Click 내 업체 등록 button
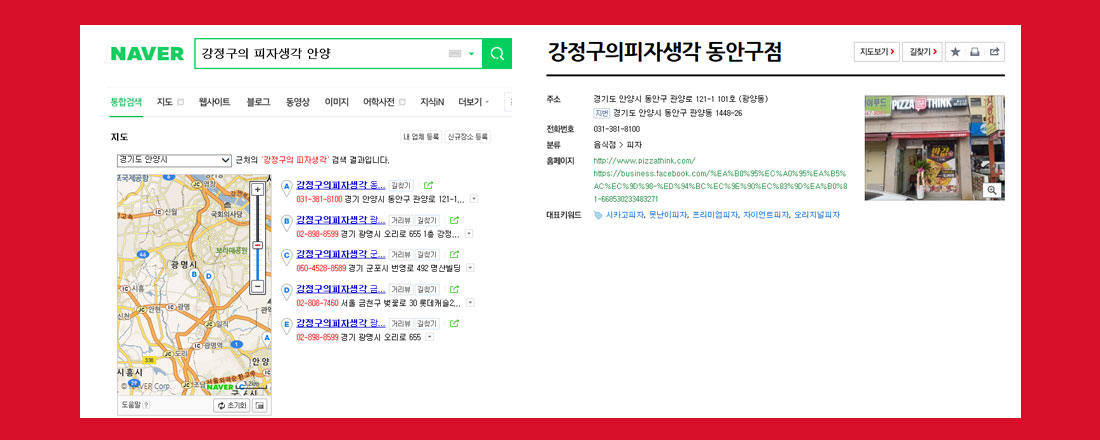This screenshot has width=1100, height=440. click(422, 137)
